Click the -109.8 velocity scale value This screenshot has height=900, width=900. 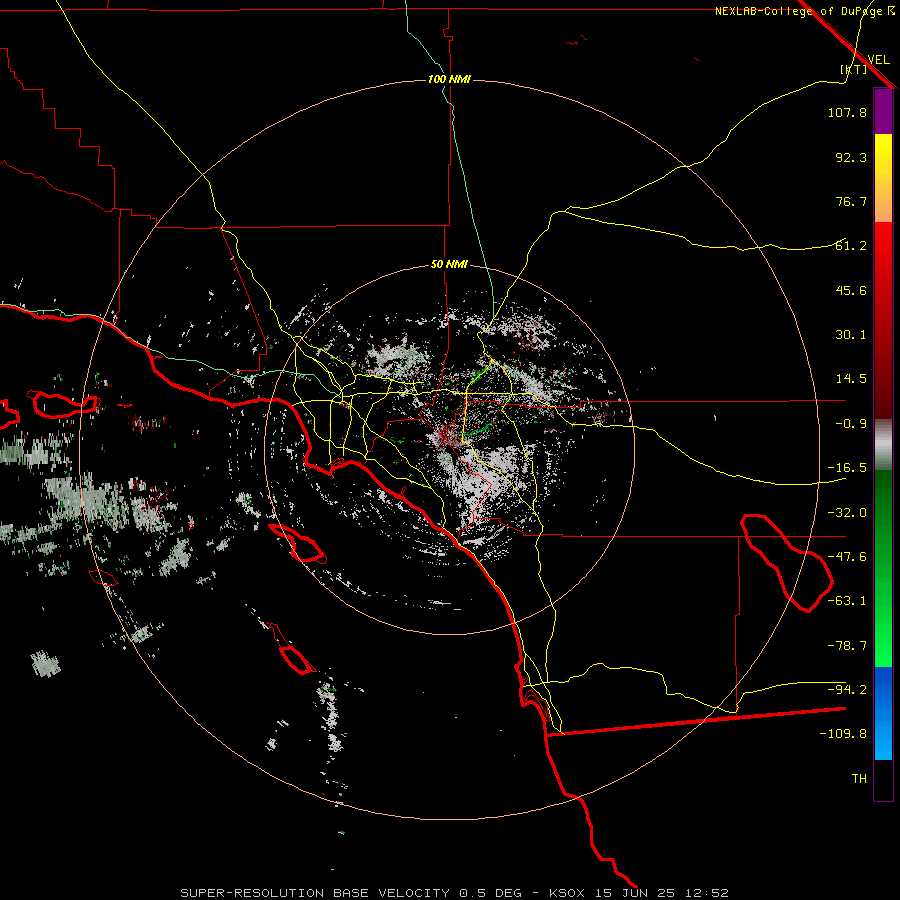tap(844, 734)
